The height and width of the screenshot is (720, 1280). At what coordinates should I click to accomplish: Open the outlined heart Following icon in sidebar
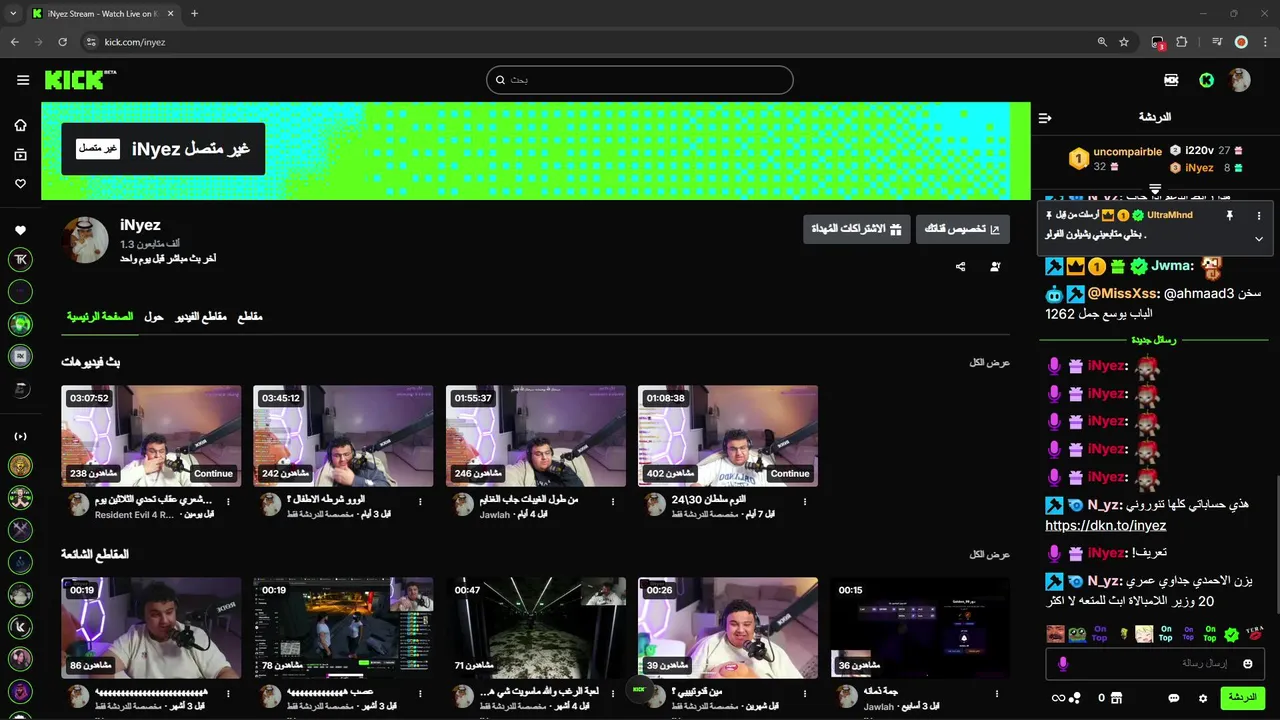(20, 184)
